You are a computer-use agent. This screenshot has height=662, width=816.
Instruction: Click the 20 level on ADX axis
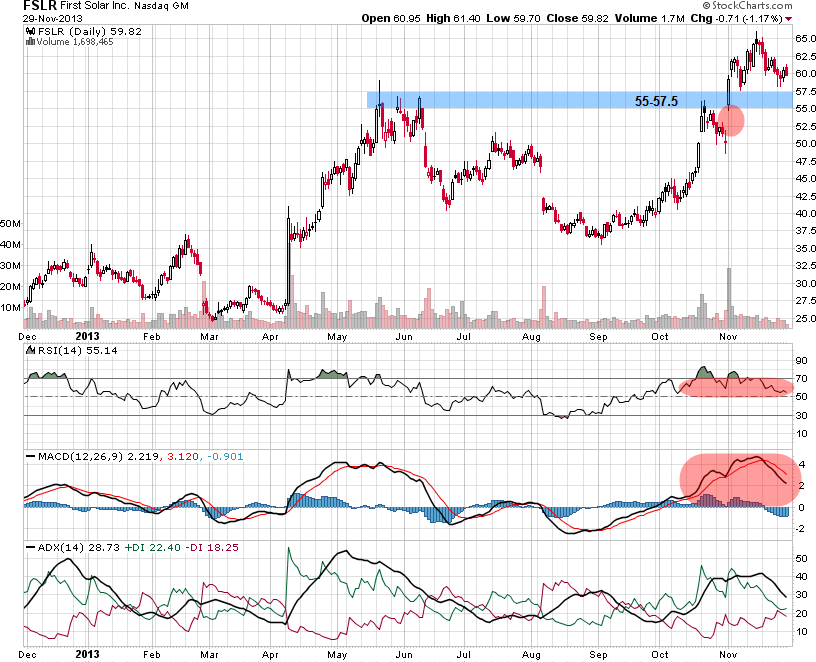[x=801, y=614]
